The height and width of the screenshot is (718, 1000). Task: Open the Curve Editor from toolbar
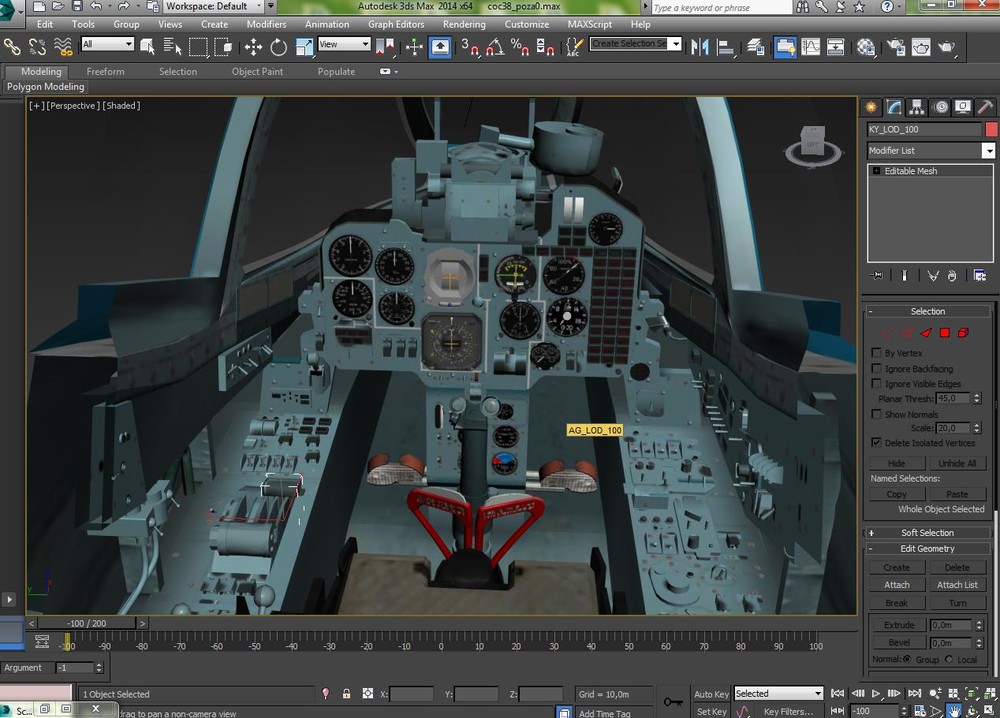(810, 47)
